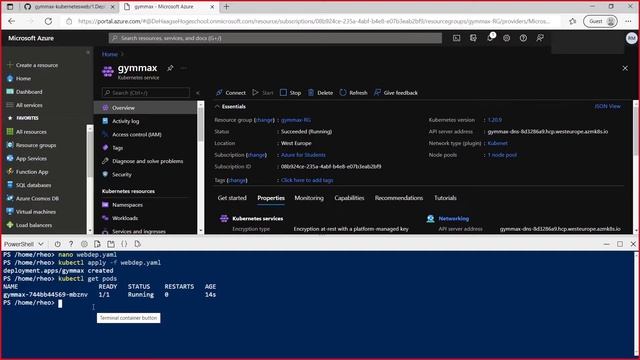The image size is (640, 360).
Task: Open Cloud Shell settings gear
Action: 84,244
